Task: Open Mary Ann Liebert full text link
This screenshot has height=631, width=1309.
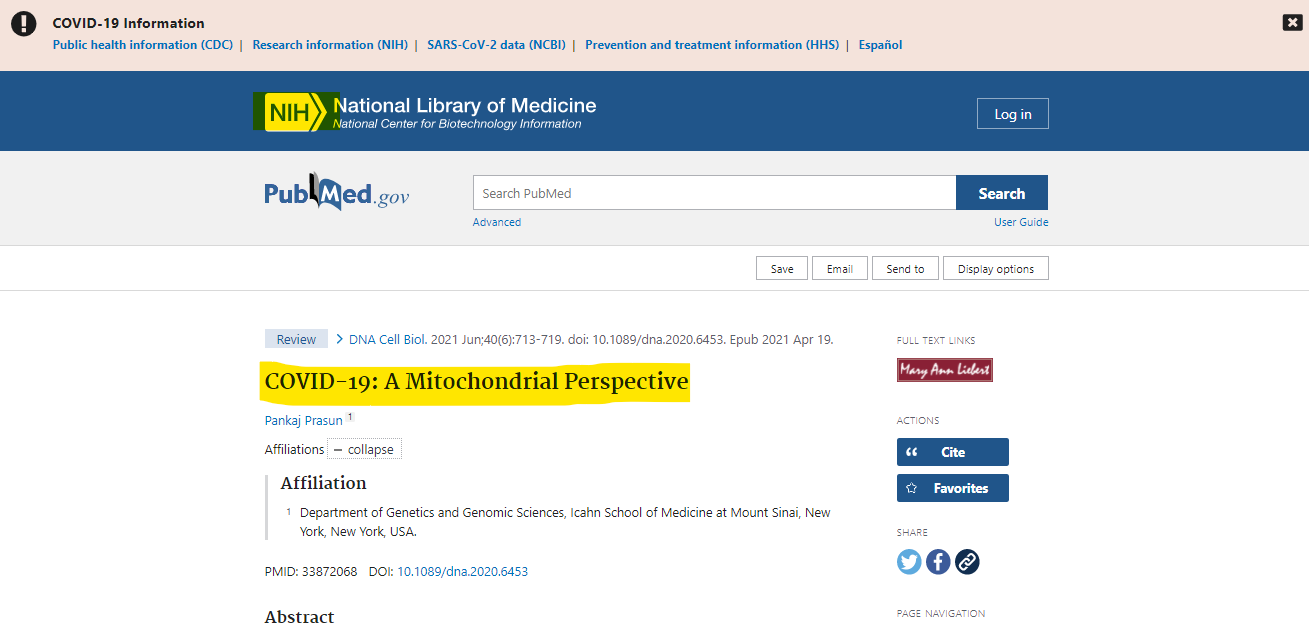Action: point(945,370)
